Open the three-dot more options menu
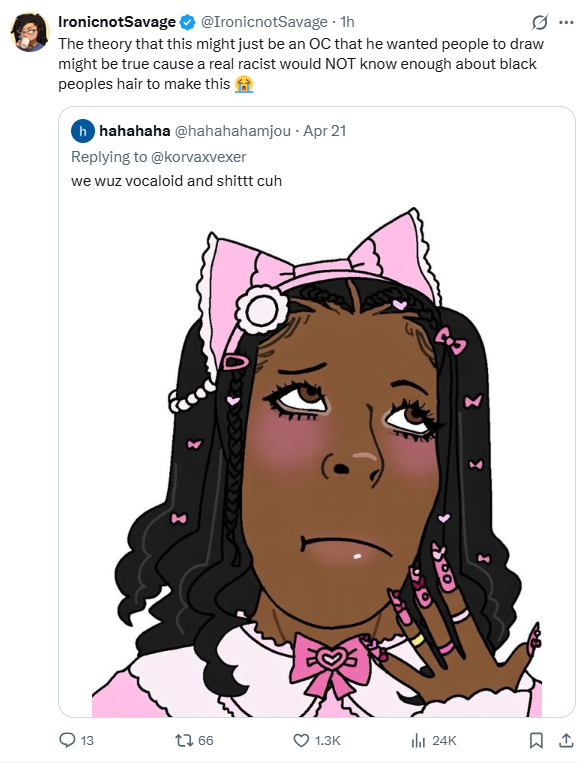The height and width of the screenshot is (763, 579). tap(566, 22)
